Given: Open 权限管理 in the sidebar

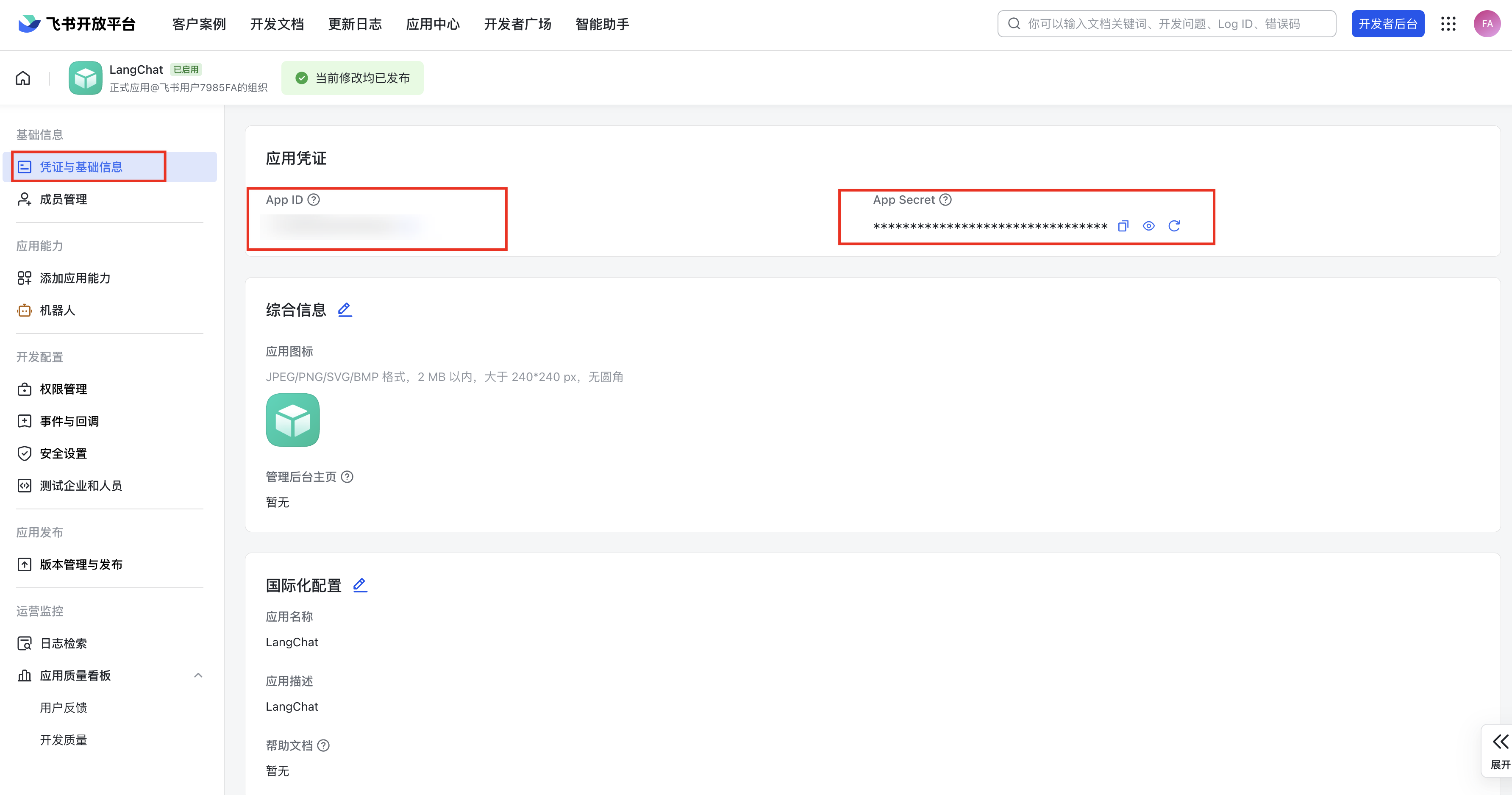Looking at the screenshot, I should pos(63,389).
